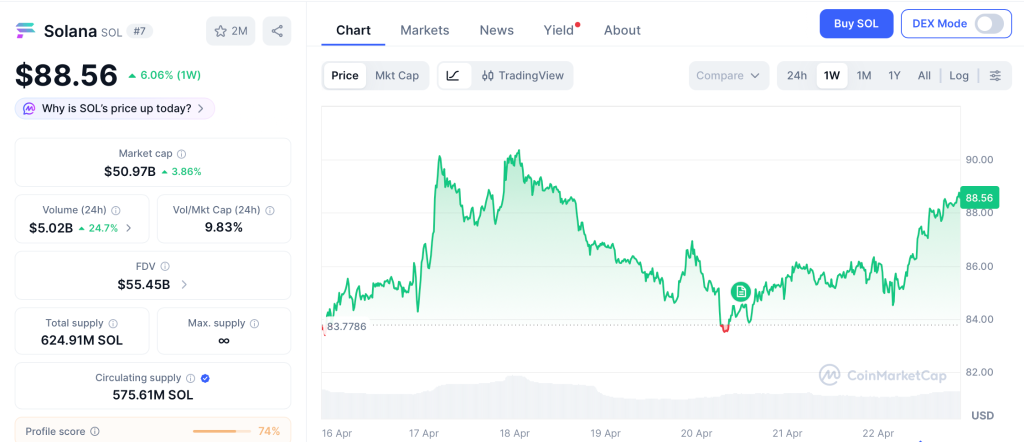Open the Compare dropdown
Viewport: 1024px width, 442px height.
(728, 75)
